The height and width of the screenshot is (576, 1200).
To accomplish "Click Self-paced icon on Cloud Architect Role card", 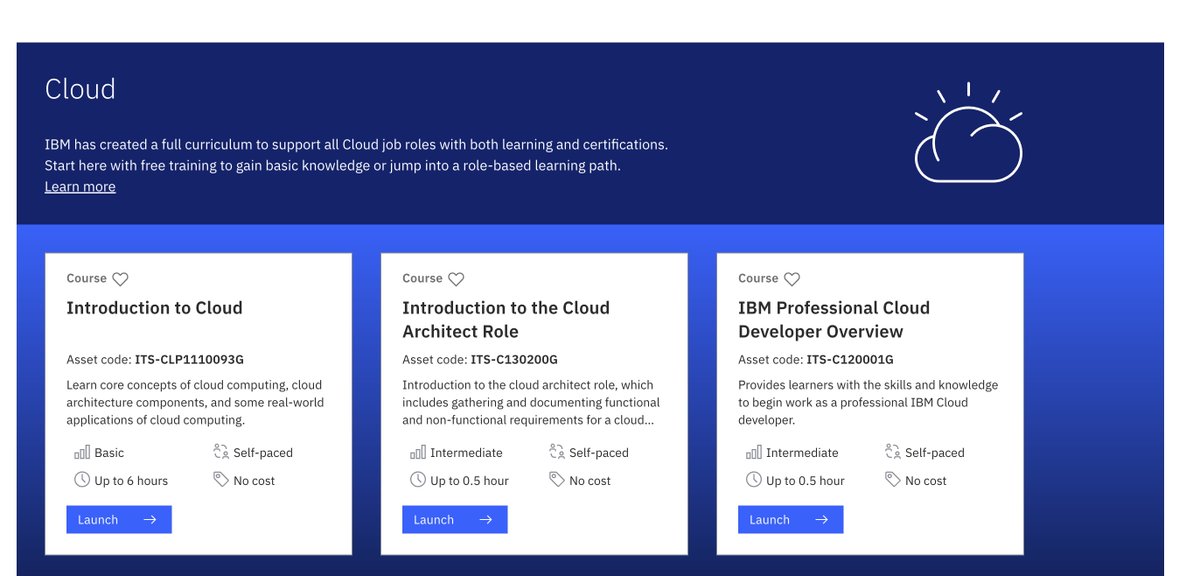I will [557, 452].
